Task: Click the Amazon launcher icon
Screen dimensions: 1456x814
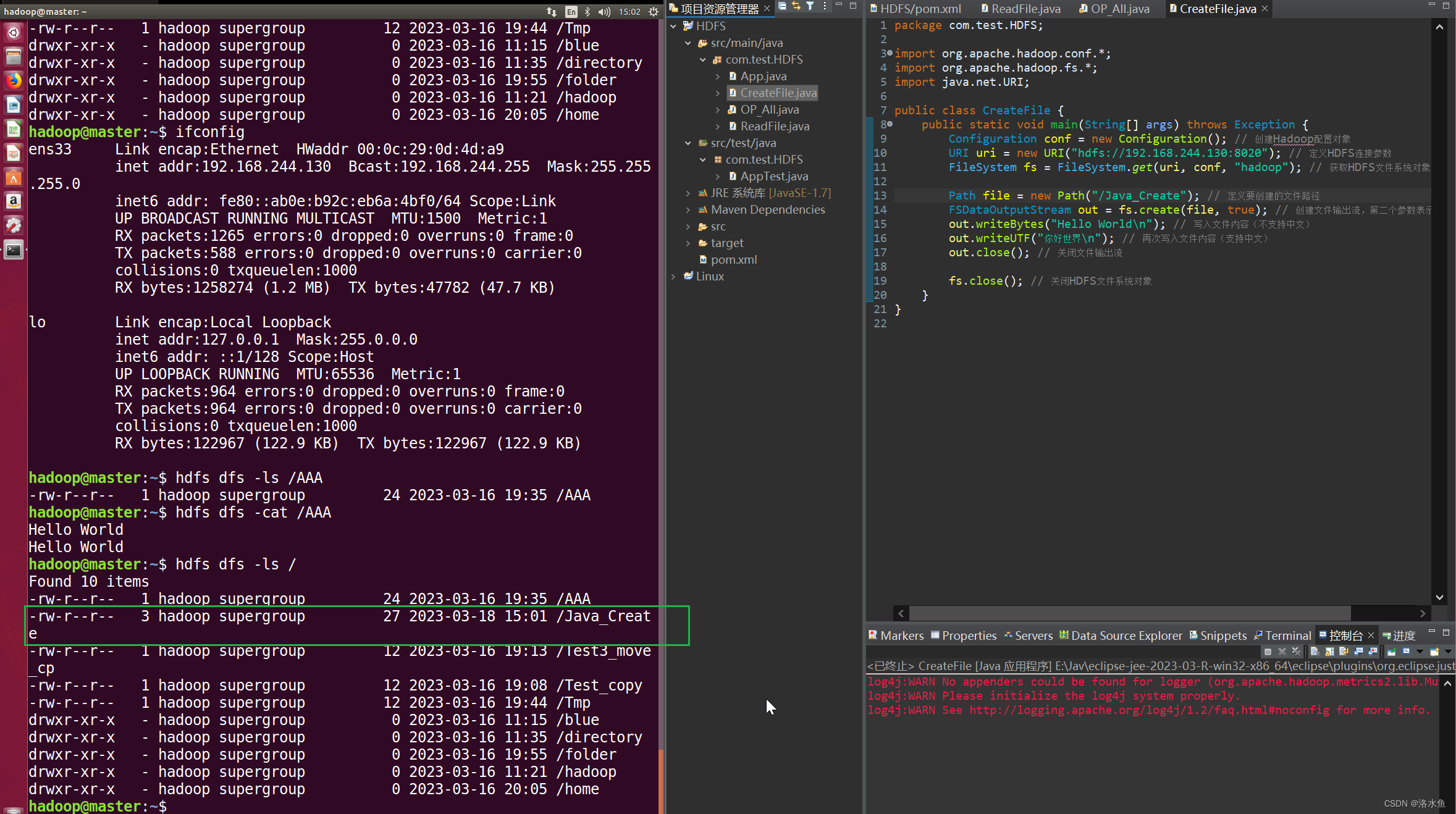Action: pos(14,201)
